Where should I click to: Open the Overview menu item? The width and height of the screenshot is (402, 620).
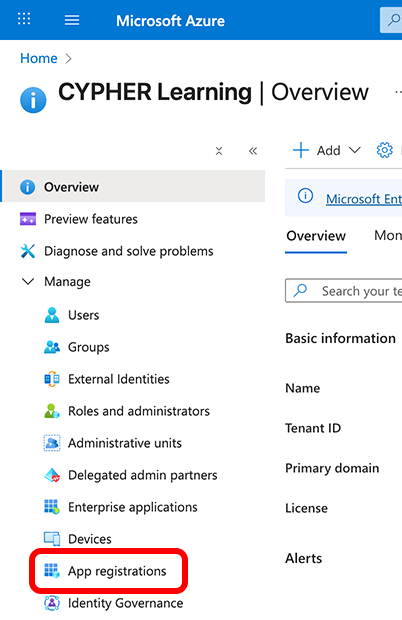click(133, 186)
